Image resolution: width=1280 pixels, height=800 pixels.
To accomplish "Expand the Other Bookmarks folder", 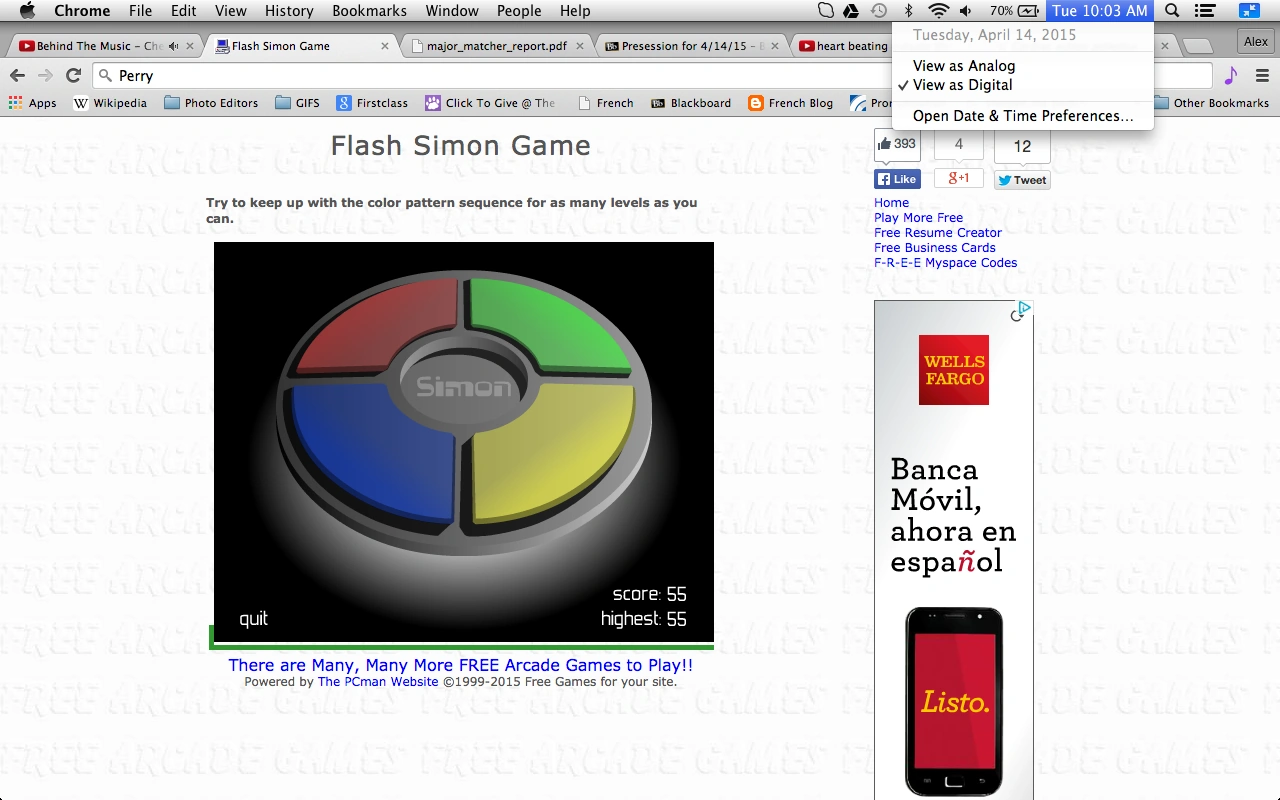I will pyautogui.click(x=1211, y=103).
